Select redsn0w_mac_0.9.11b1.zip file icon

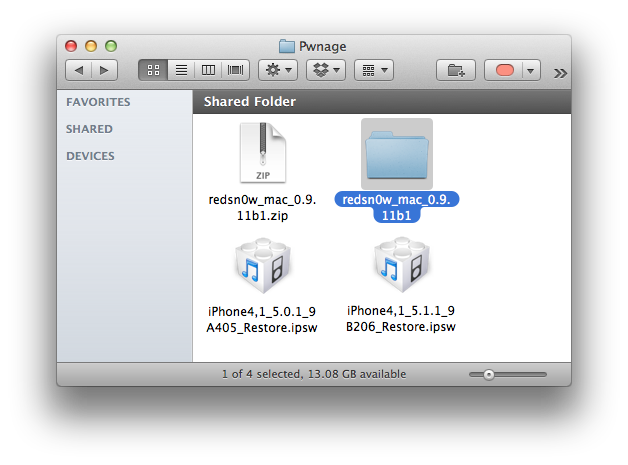262,153
